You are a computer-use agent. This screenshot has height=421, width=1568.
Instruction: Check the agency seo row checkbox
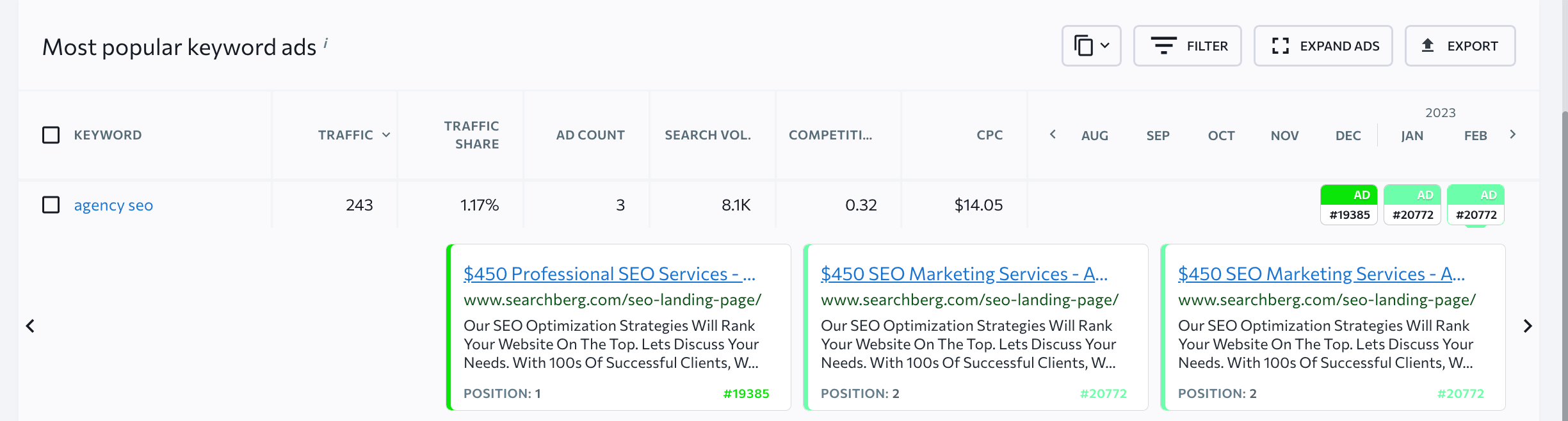pyautogui.click(x=51, y=205)
